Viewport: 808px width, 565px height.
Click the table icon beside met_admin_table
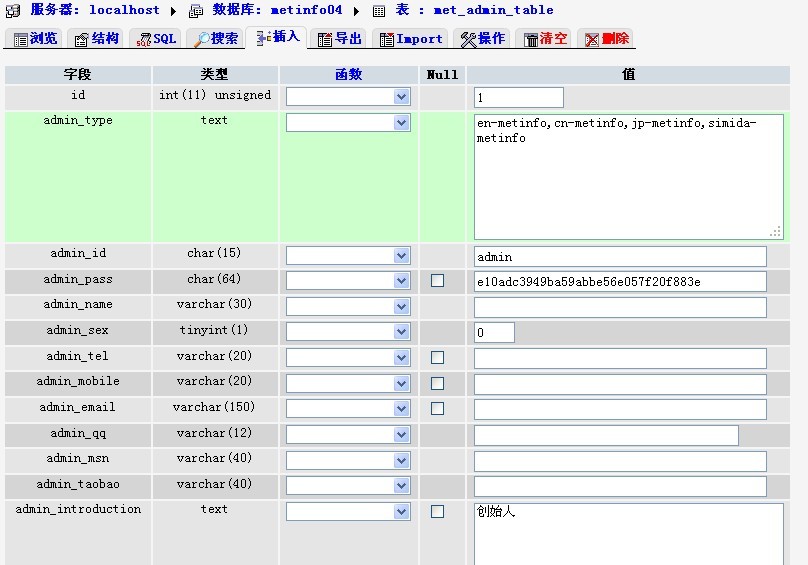tap(379, 11)
